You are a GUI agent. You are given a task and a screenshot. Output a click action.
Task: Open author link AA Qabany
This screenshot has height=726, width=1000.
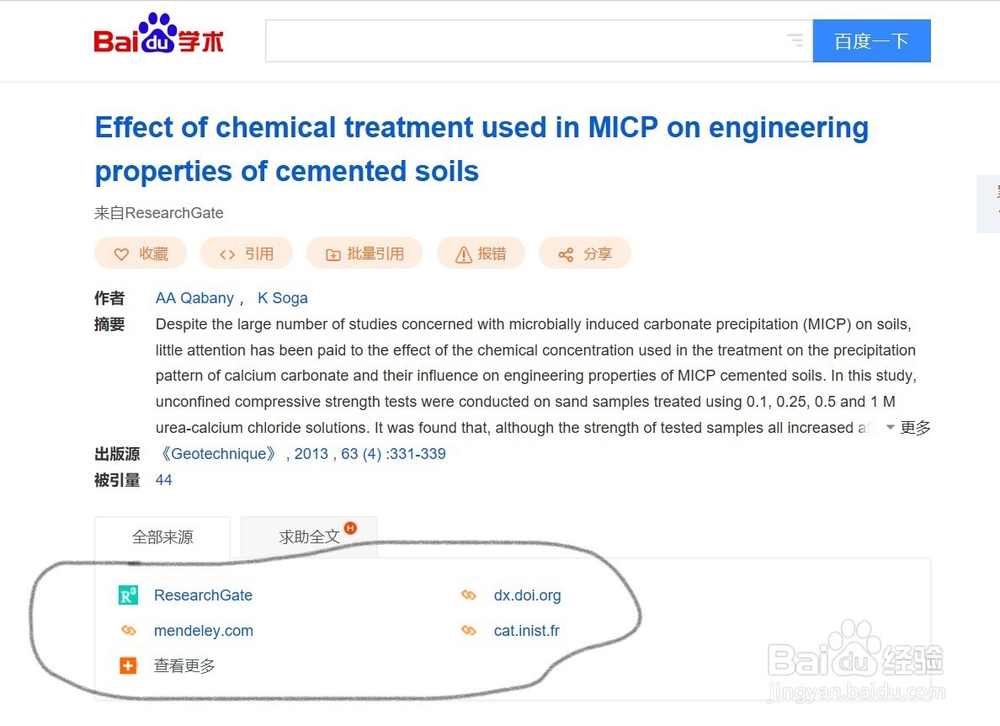(x=195, y=298)
